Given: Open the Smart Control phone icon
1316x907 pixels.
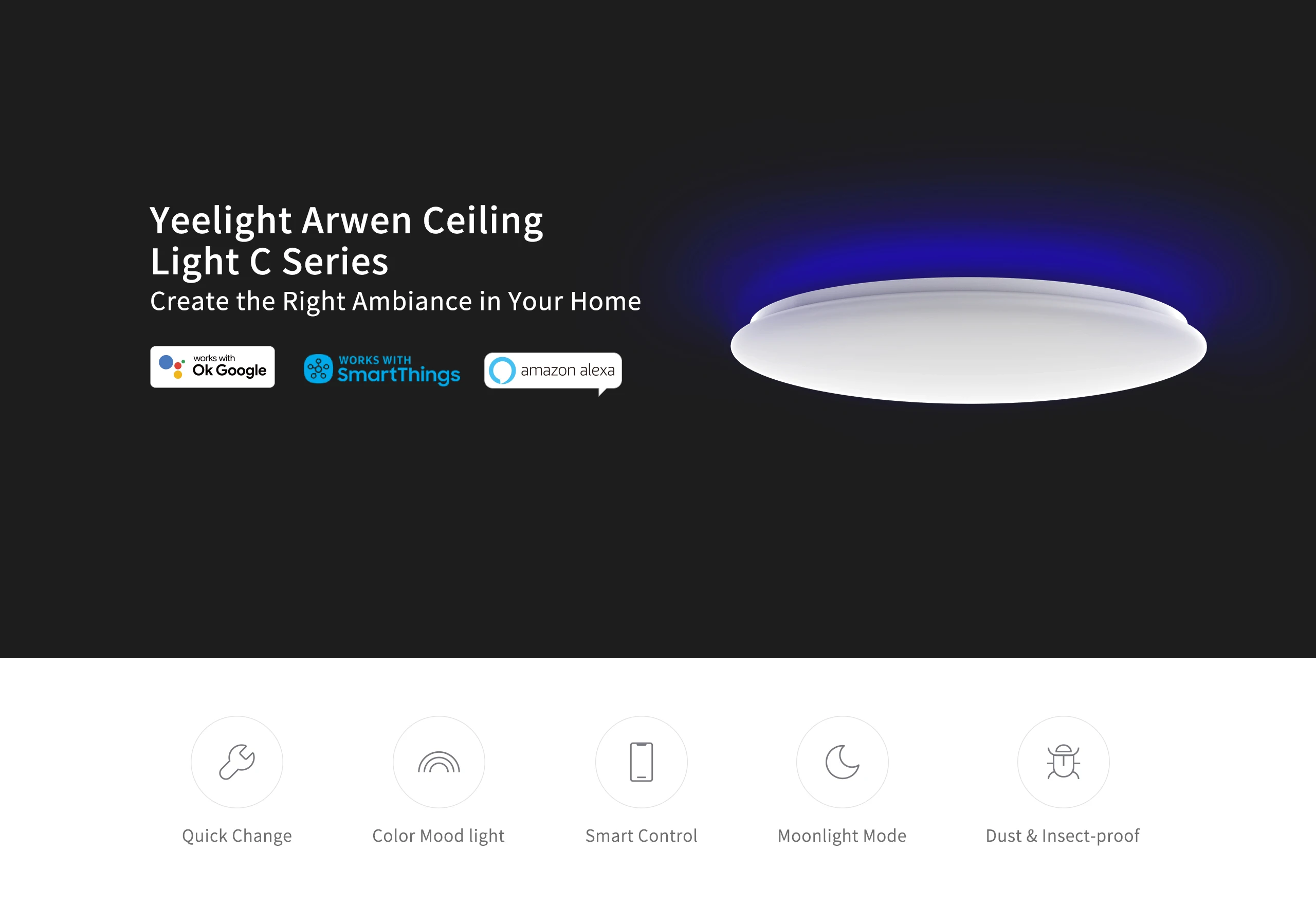Looking at the screenshot, I should tap(641, 762).
